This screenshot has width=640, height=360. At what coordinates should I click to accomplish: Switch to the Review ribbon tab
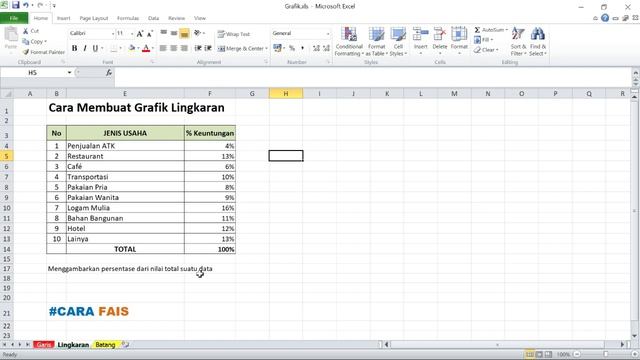click(x=176, y=18)
